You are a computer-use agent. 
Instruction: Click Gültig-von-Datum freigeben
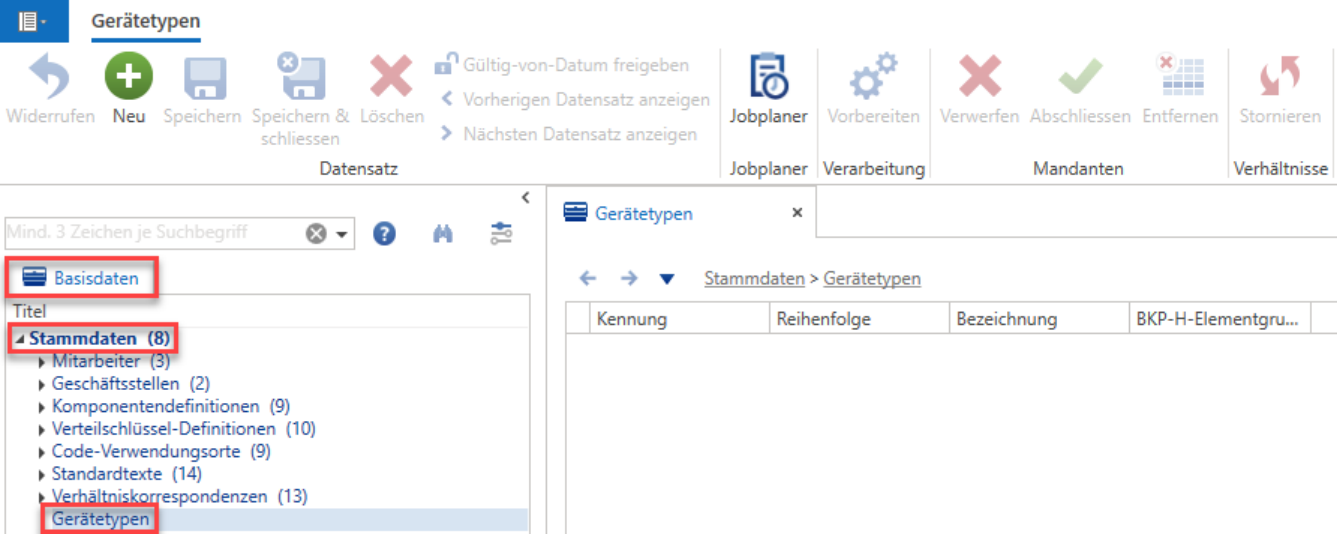[x=562, y=65]
